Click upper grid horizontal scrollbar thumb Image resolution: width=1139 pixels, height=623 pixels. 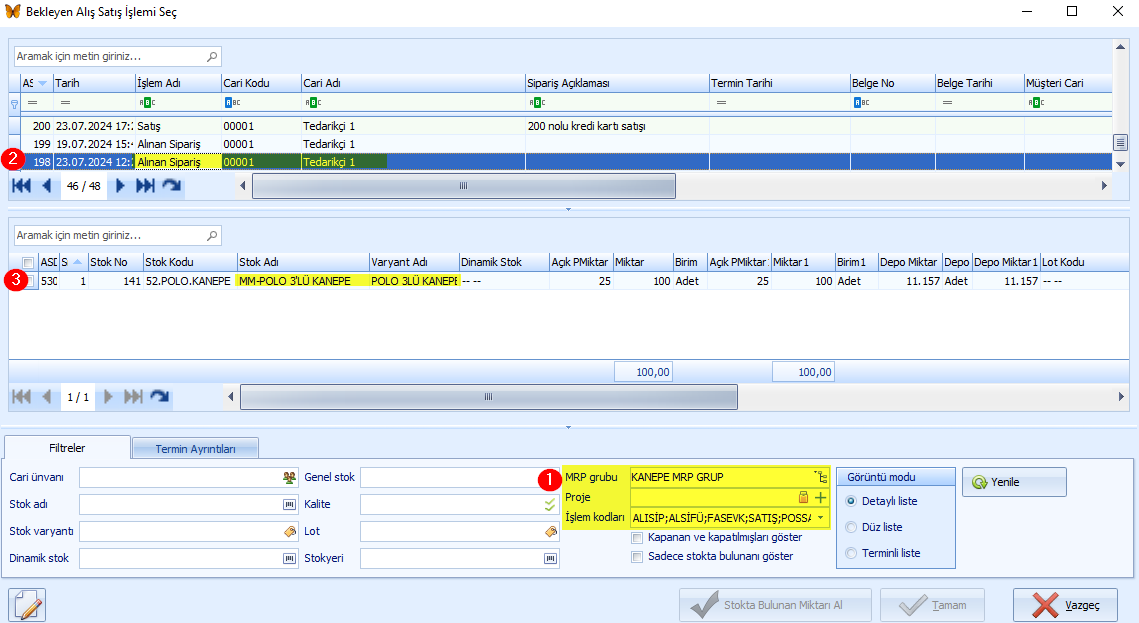463,186
